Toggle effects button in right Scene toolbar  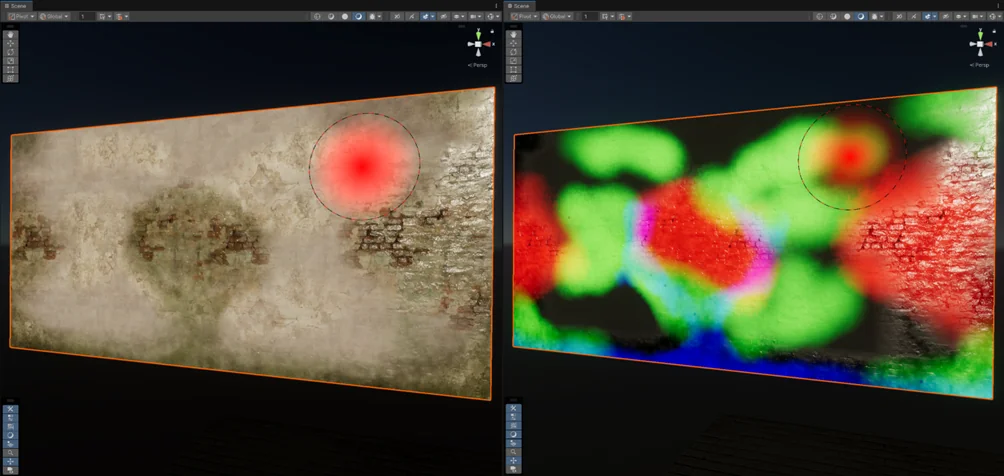click(x=927, y=16)
